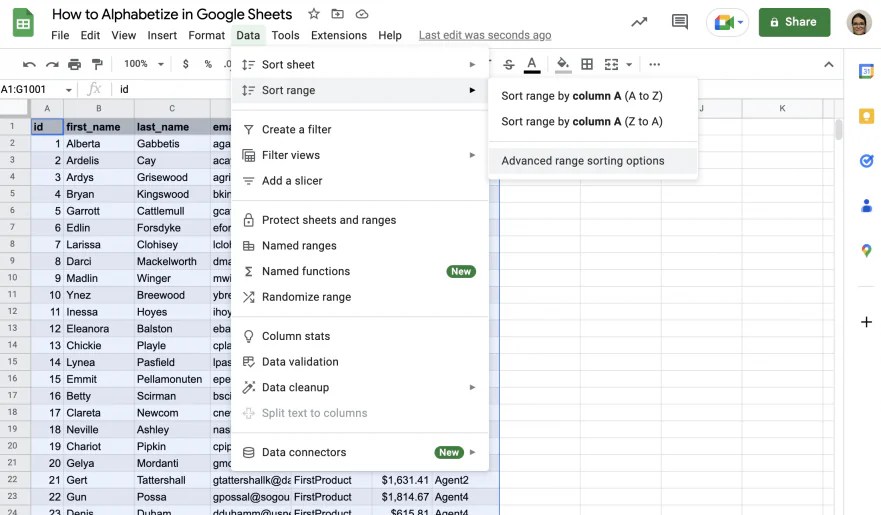Expand the Sort sheet submenu
The width and height of the screenshot is (881, 515).
[472, 65]
